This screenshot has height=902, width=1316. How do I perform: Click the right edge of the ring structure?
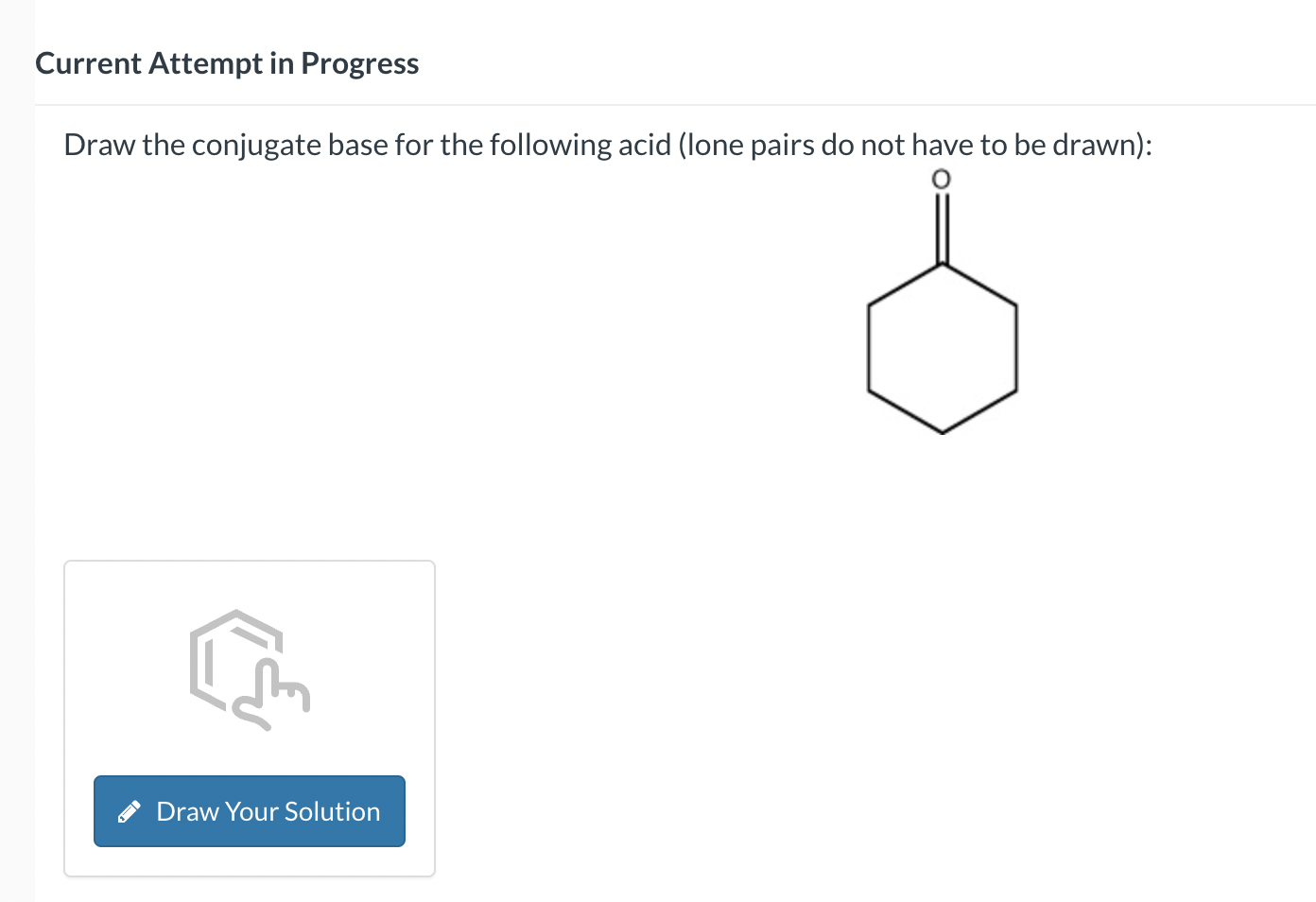[x=1018, y=350]
